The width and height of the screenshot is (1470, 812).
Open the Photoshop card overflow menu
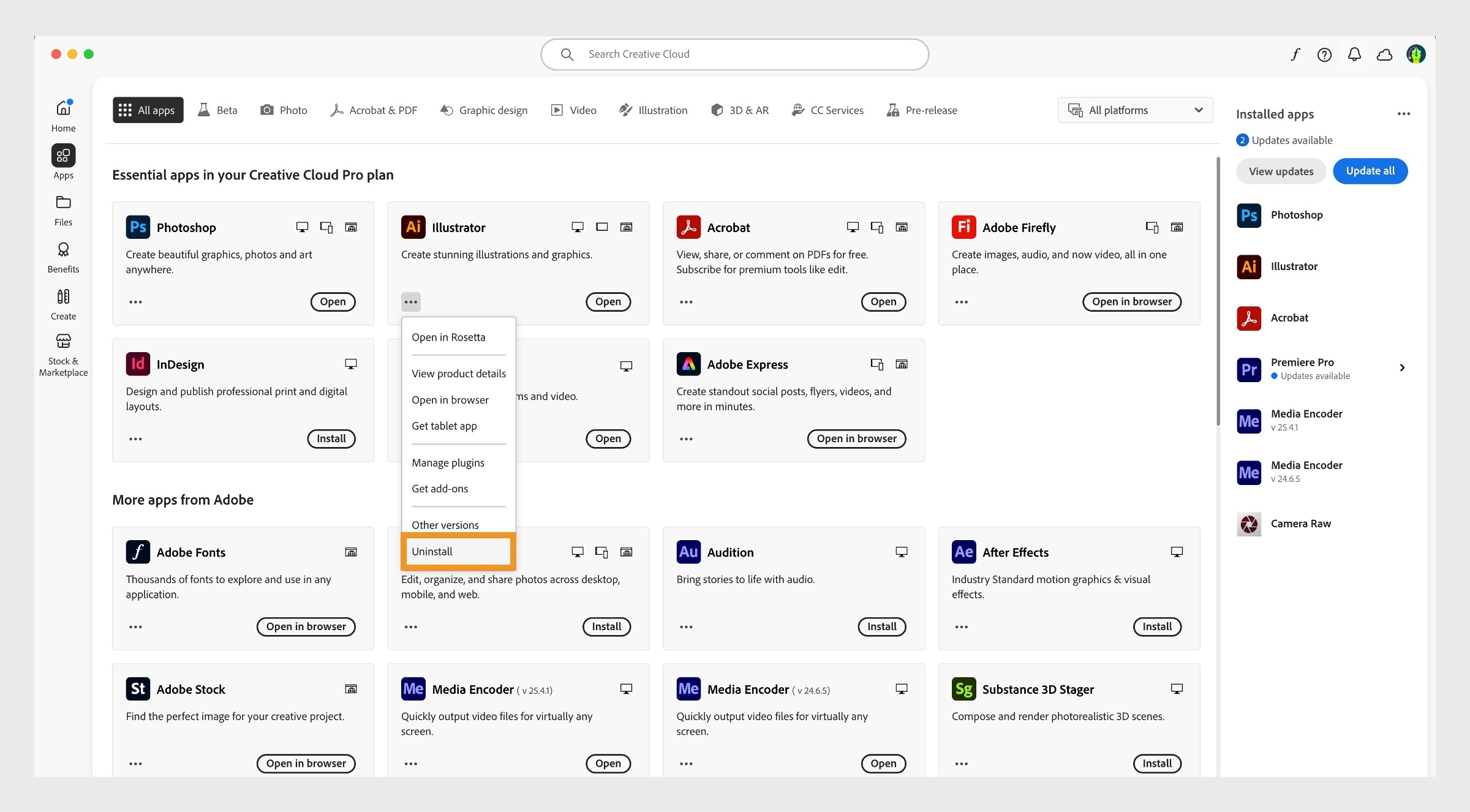point(135,301)
